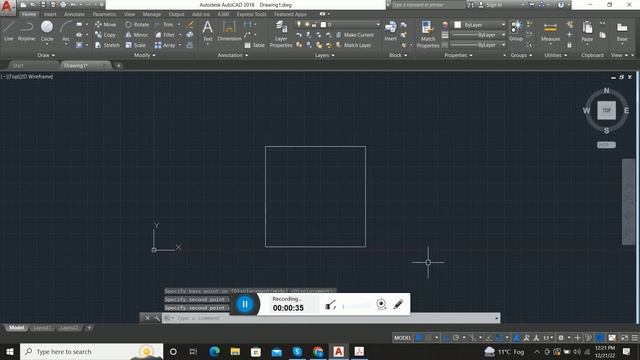The image size is (640, 360).
Task: Click Make Current layer button
Action: [355, 35]
